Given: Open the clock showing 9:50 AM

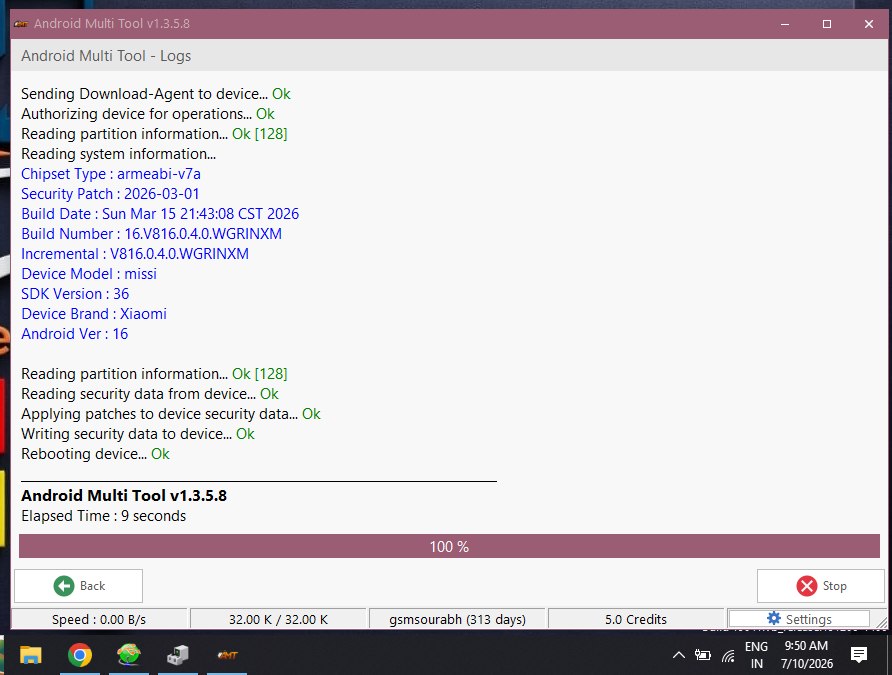Looking at the screenshot, I should [807, 655].
